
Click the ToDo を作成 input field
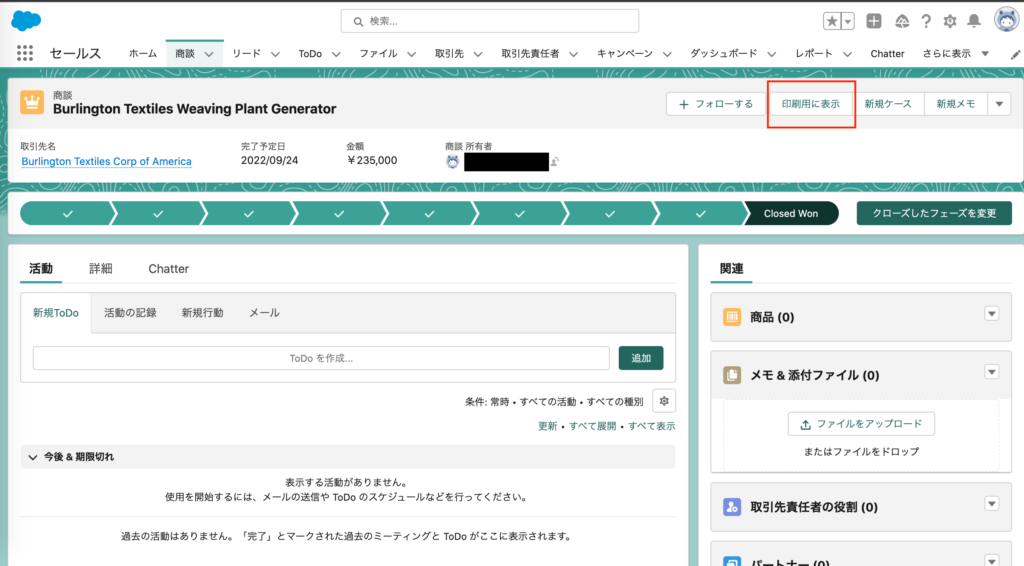[321, 358]
